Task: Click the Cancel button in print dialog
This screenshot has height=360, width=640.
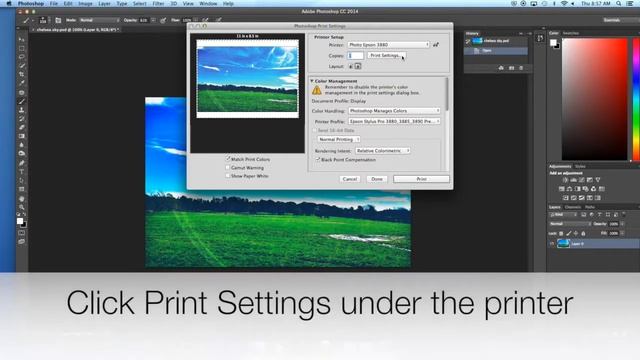Action: click(x=350, y=179)
